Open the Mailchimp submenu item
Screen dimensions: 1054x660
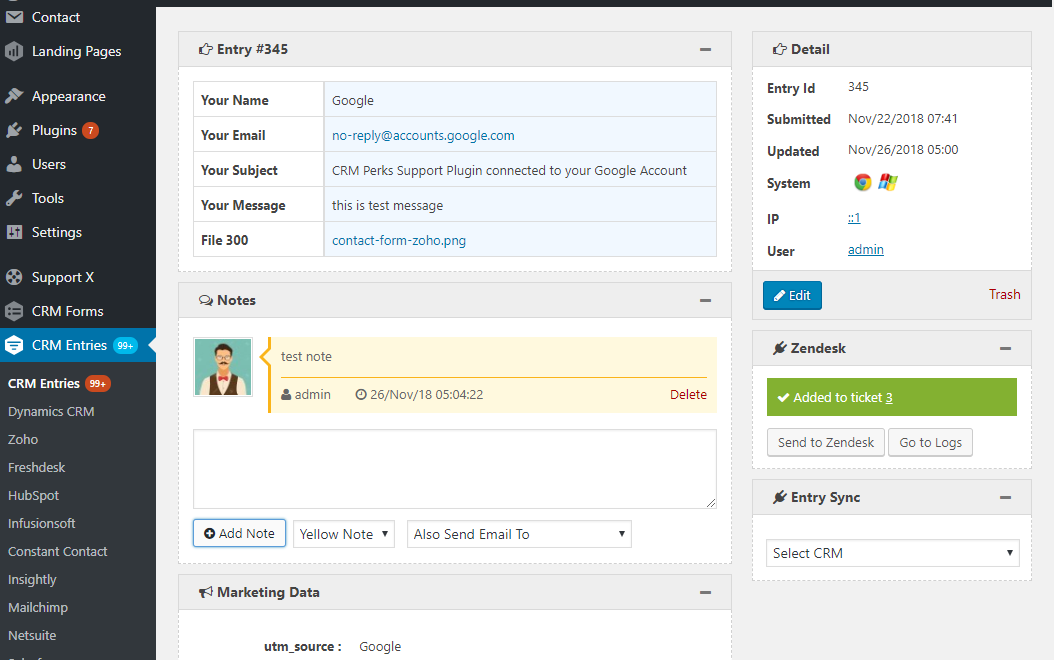pos(38,607)
